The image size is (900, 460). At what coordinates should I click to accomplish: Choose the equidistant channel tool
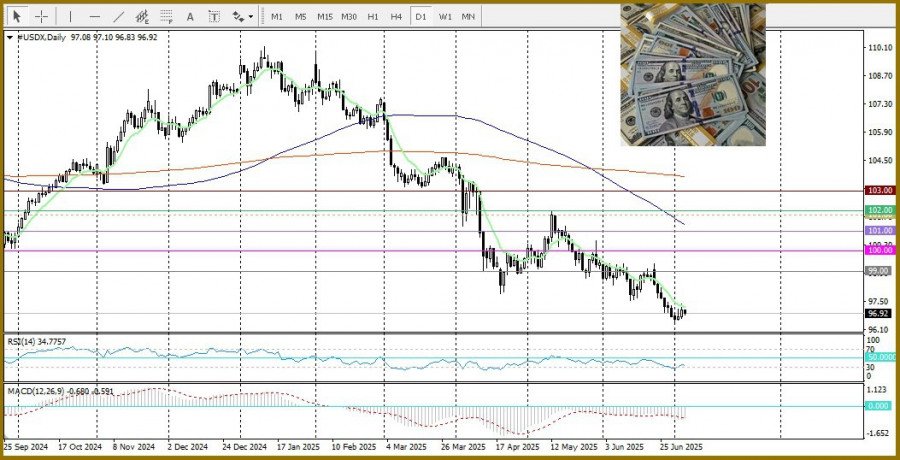pos(142,17)
